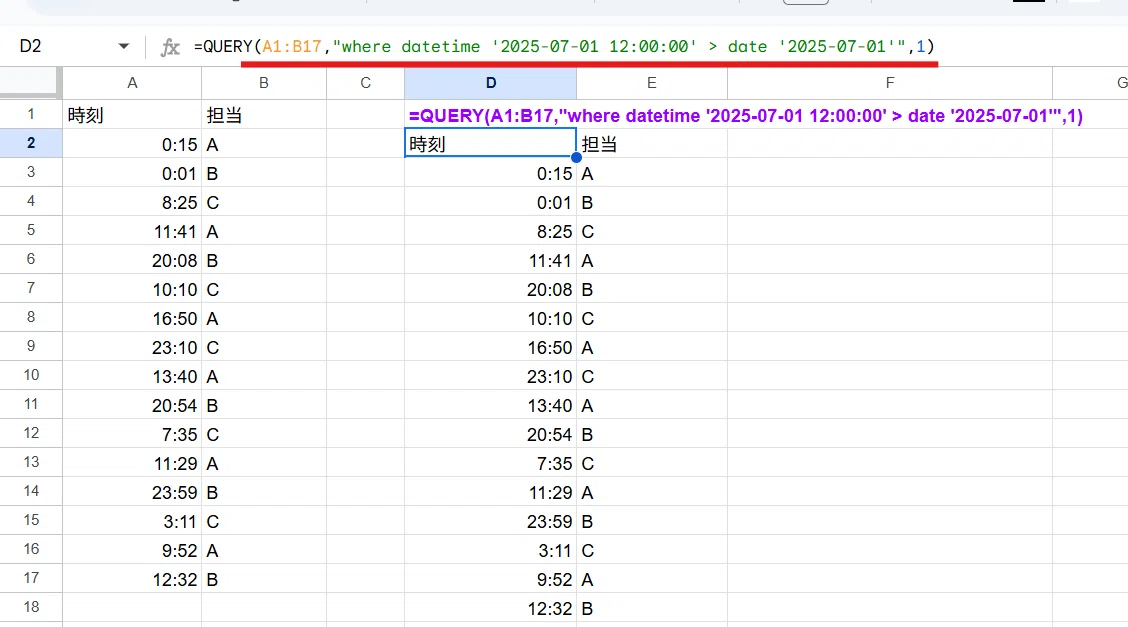Click cell D18 showing 12:32
This screenshot has height=627, width=1128.
click(491, 608)
